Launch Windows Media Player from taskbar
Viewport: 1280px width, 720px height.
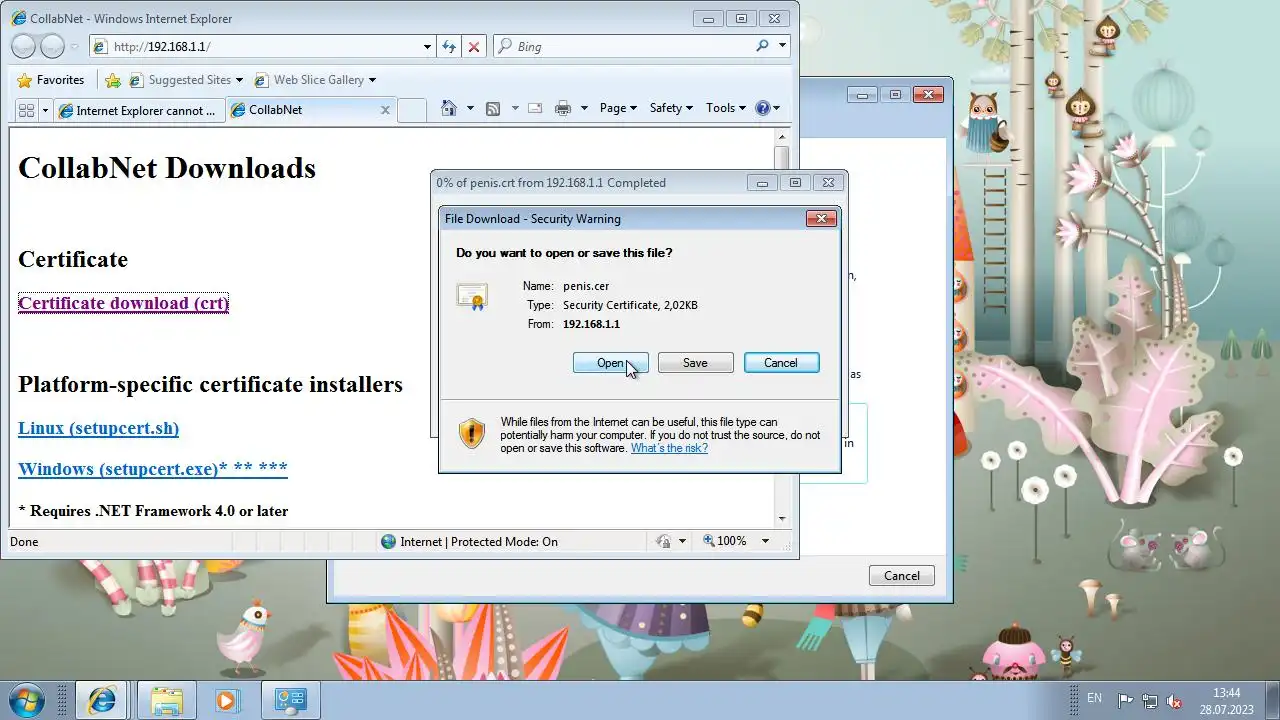[227, 699]
